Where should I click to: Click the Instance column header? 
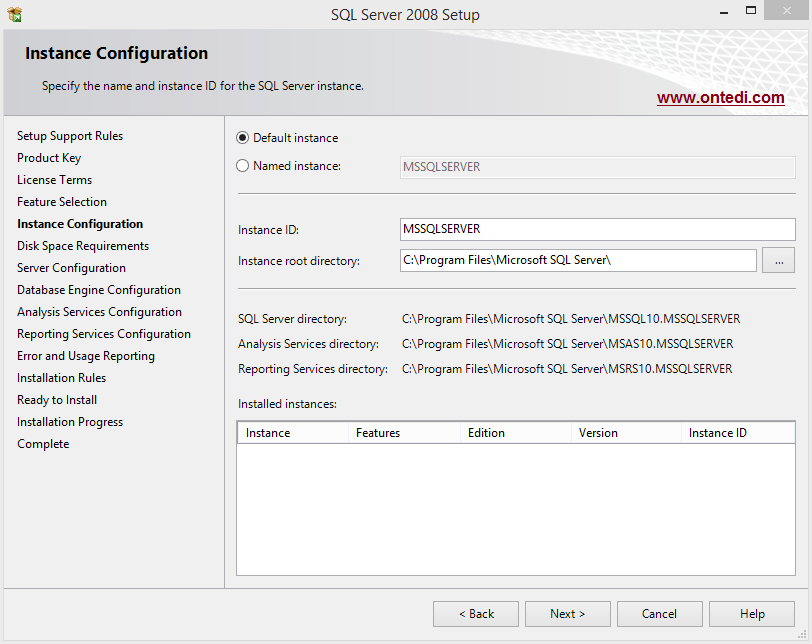coord(293,433)
